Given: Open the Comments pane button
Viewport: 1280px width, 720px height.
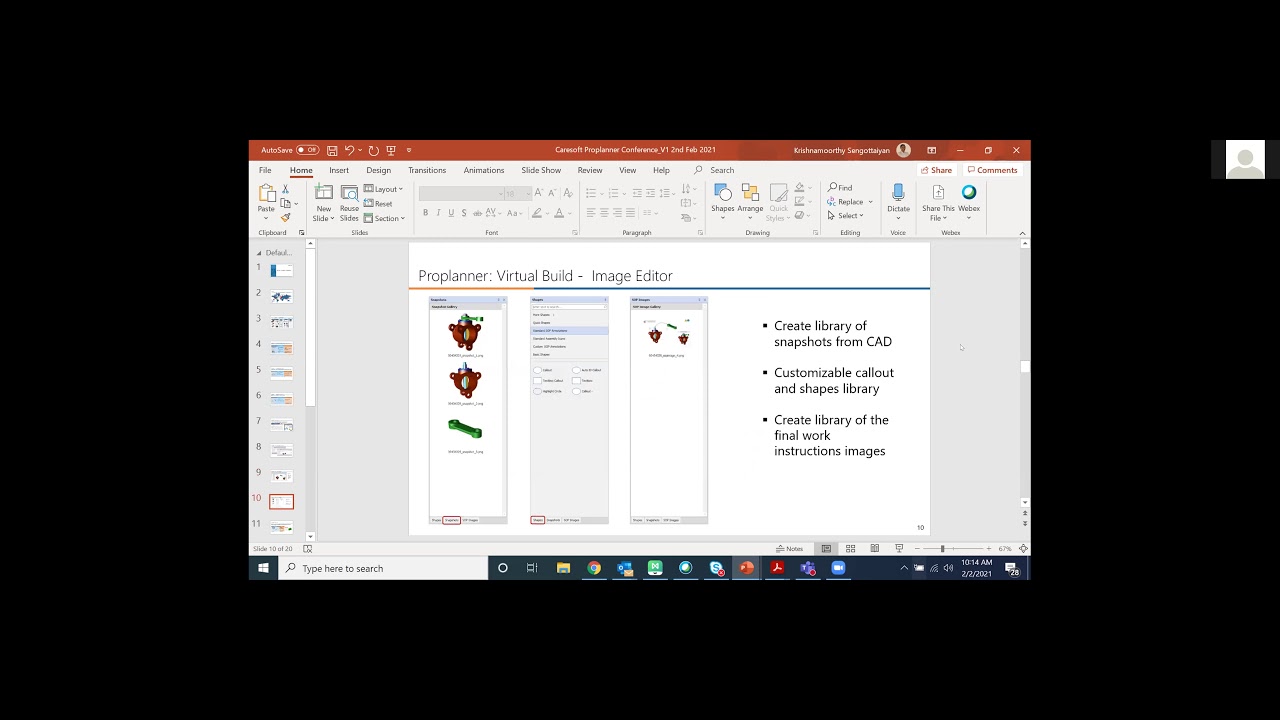Looking at the screenshot, I should tap(992, 170).
